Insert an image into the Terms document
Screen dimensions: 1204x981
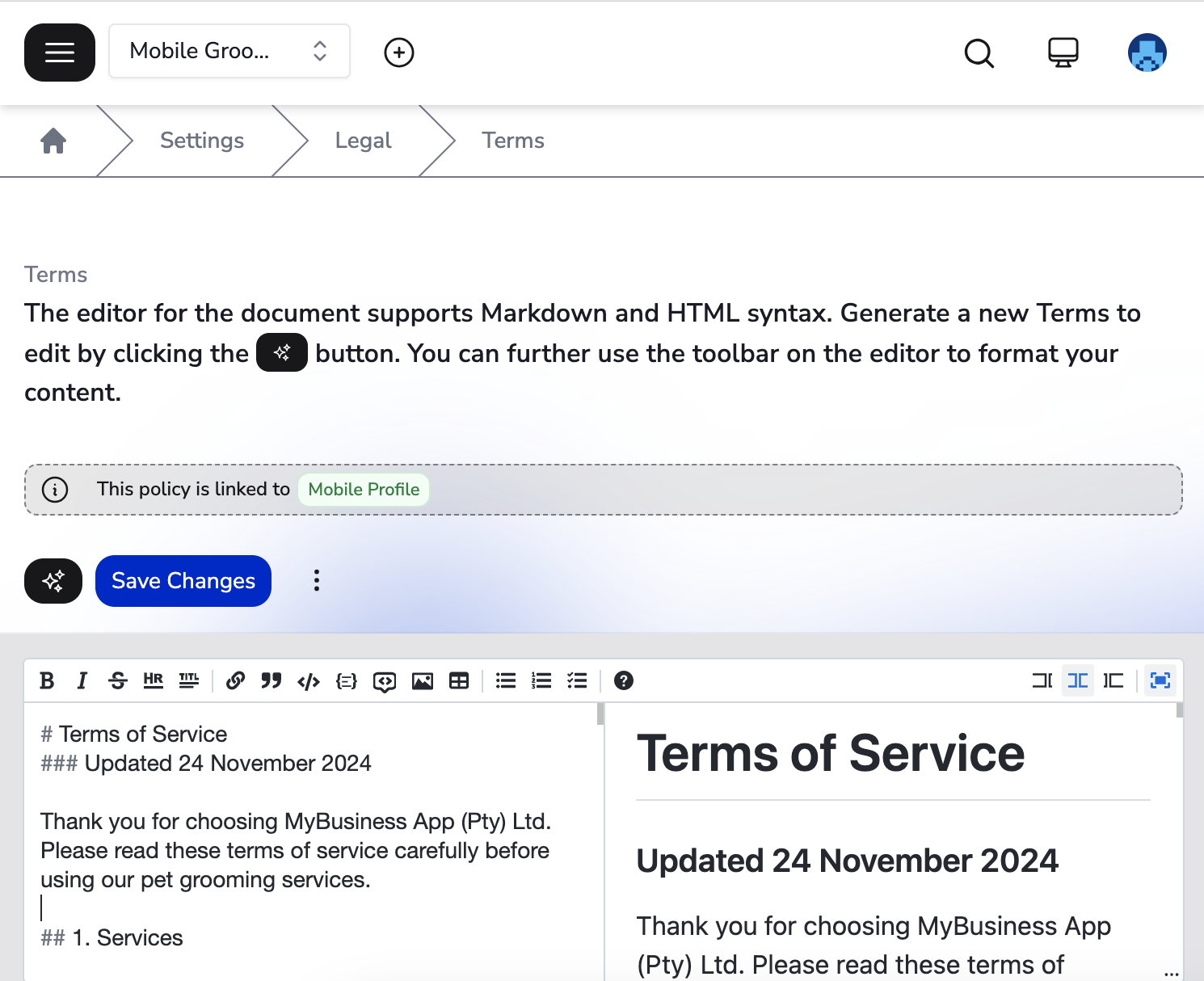[x=423, y=680]
